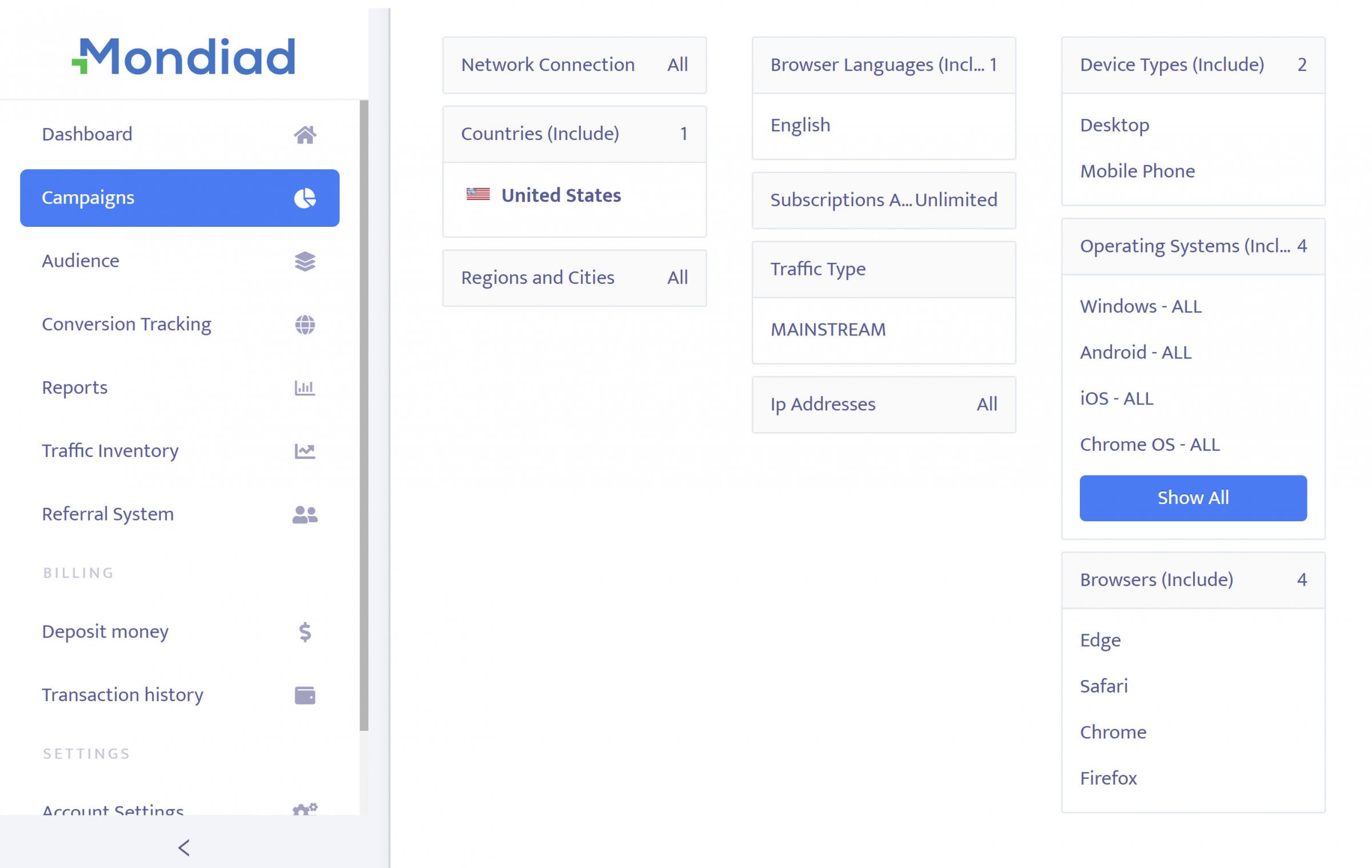Click the Network Connection header
Image resolution: width=1372 pixels, height=868 pixels.
click(575, 65)
